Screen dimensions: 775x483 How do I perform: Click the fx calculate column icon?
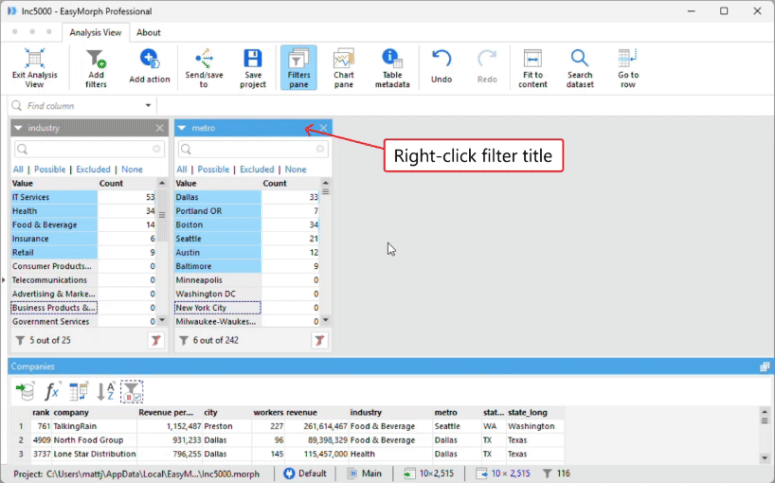coord(52,391)
